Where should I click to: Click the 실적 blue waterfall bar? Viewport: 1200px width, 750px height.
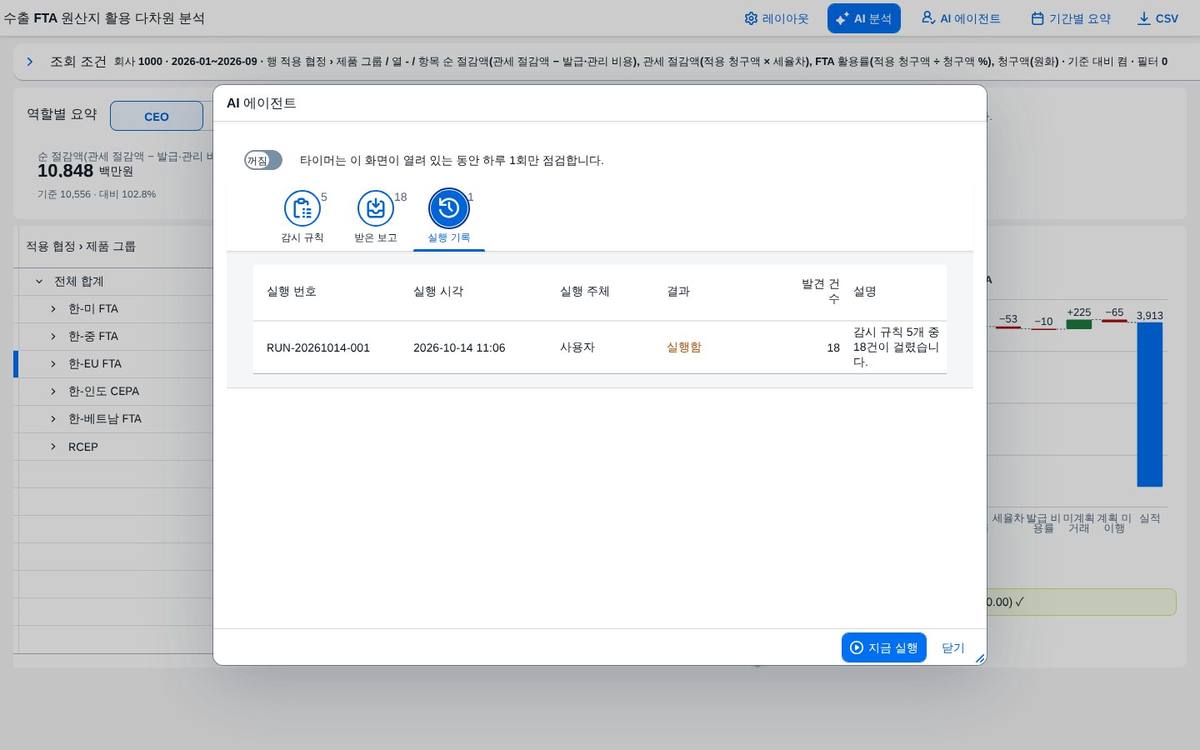pos(1150,404)
